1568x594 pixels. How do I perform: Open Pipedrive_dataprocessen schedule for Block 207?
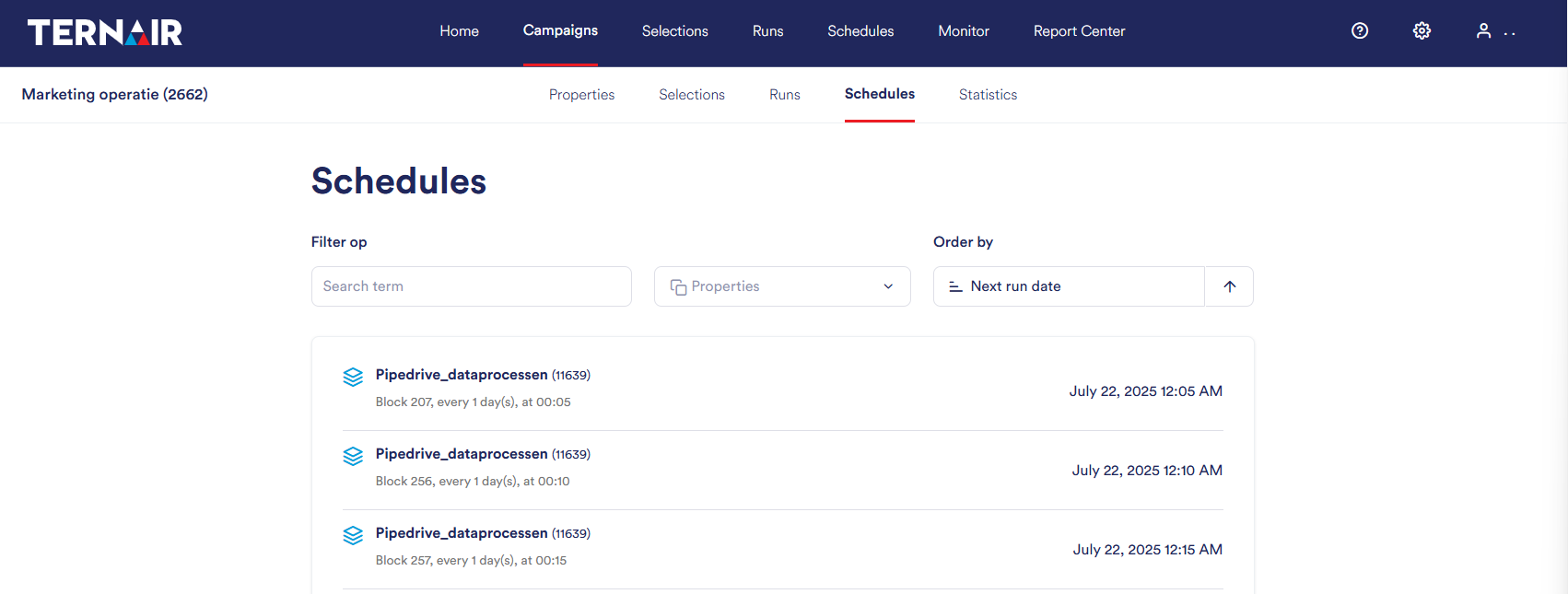[x=462, y=375]
